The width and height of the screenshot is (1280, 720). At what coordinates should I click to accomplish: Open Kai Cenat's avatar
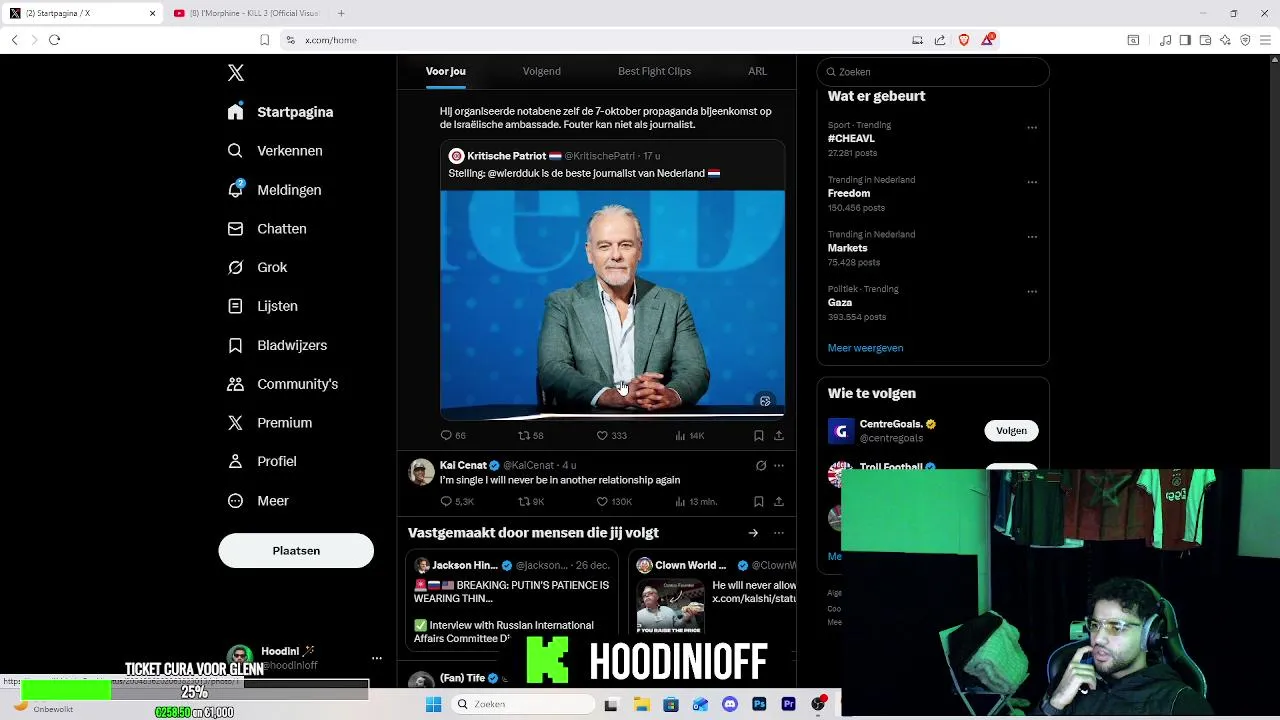coord(421,472)
